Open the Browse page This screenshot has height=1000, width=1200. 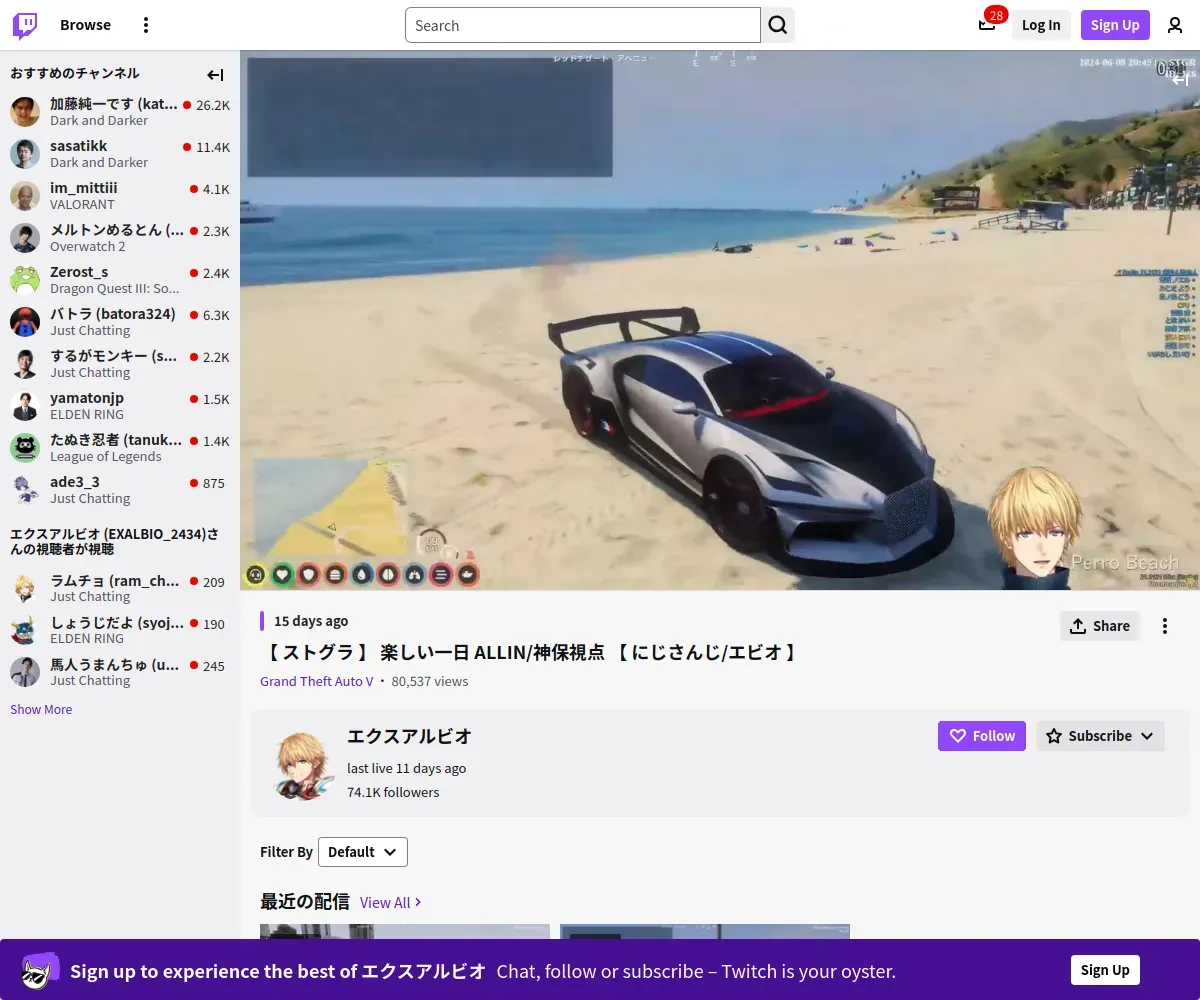(85, 25)
